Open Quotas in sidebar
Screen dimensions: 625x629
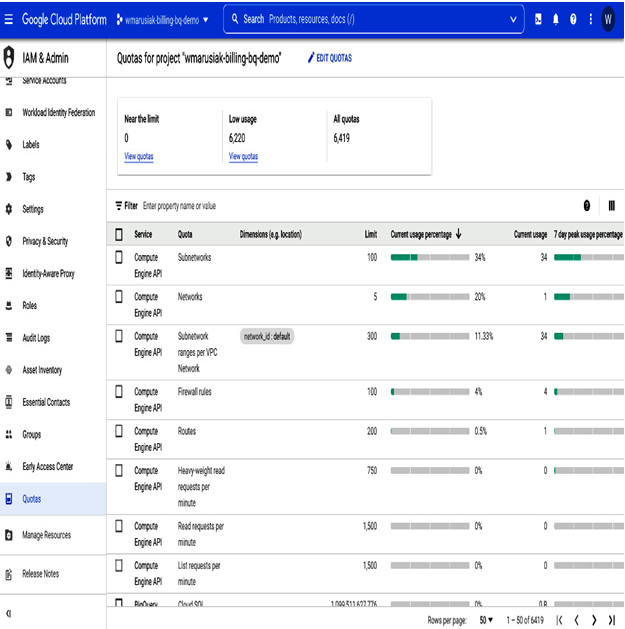[x=53, y=499]
